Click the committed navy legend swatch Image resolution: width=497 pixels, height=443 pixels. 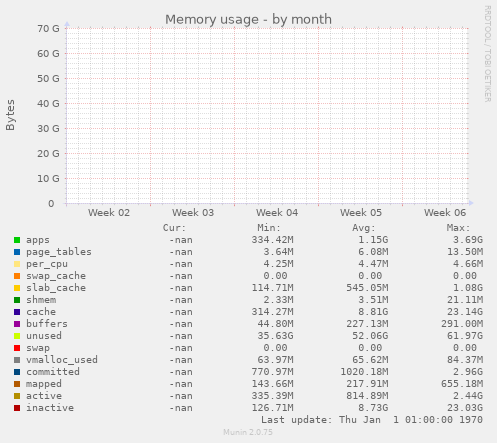pos(17,372)
